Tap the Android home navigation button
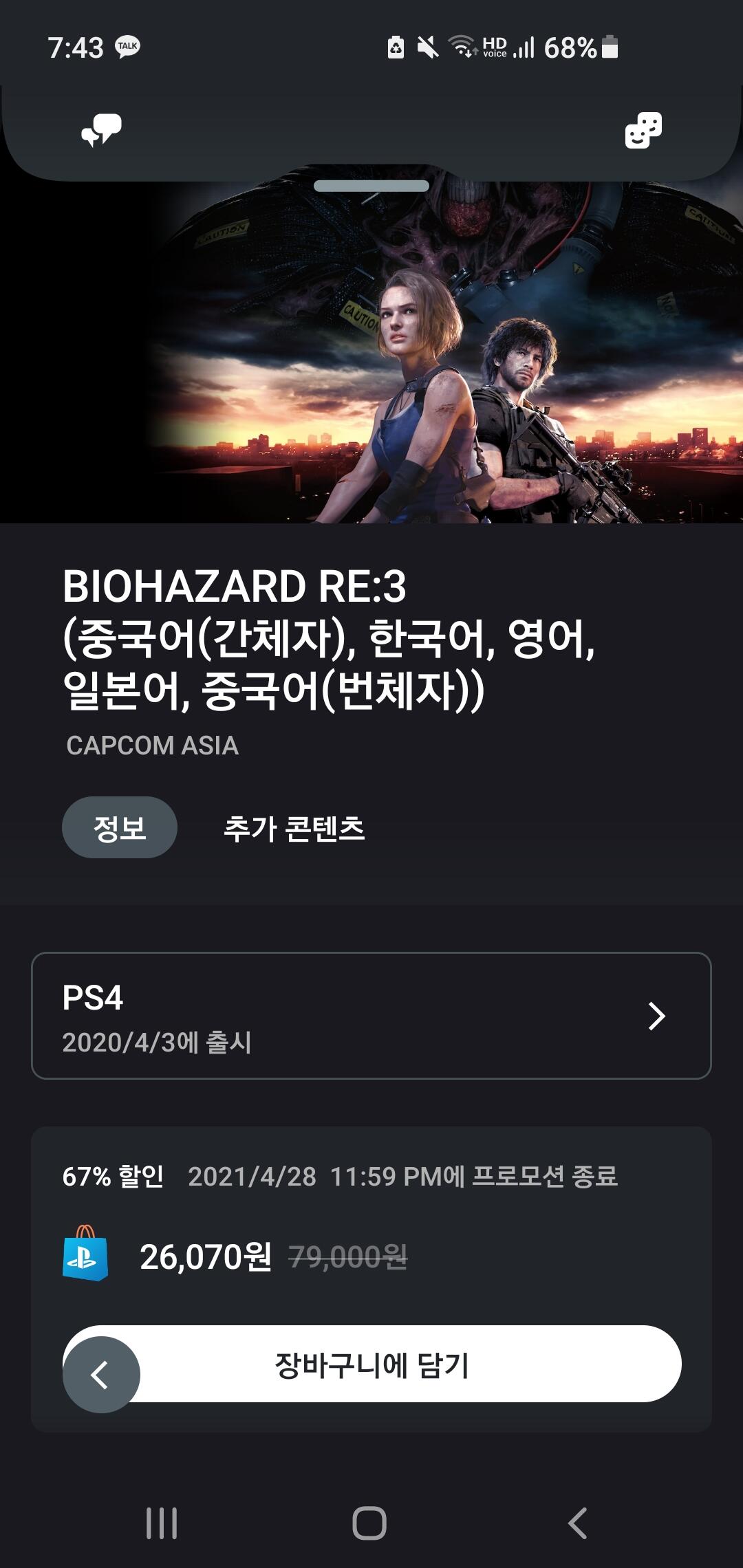Image resolution: width=743 pixels, height=1568 pixels. tap(369, 1523)
